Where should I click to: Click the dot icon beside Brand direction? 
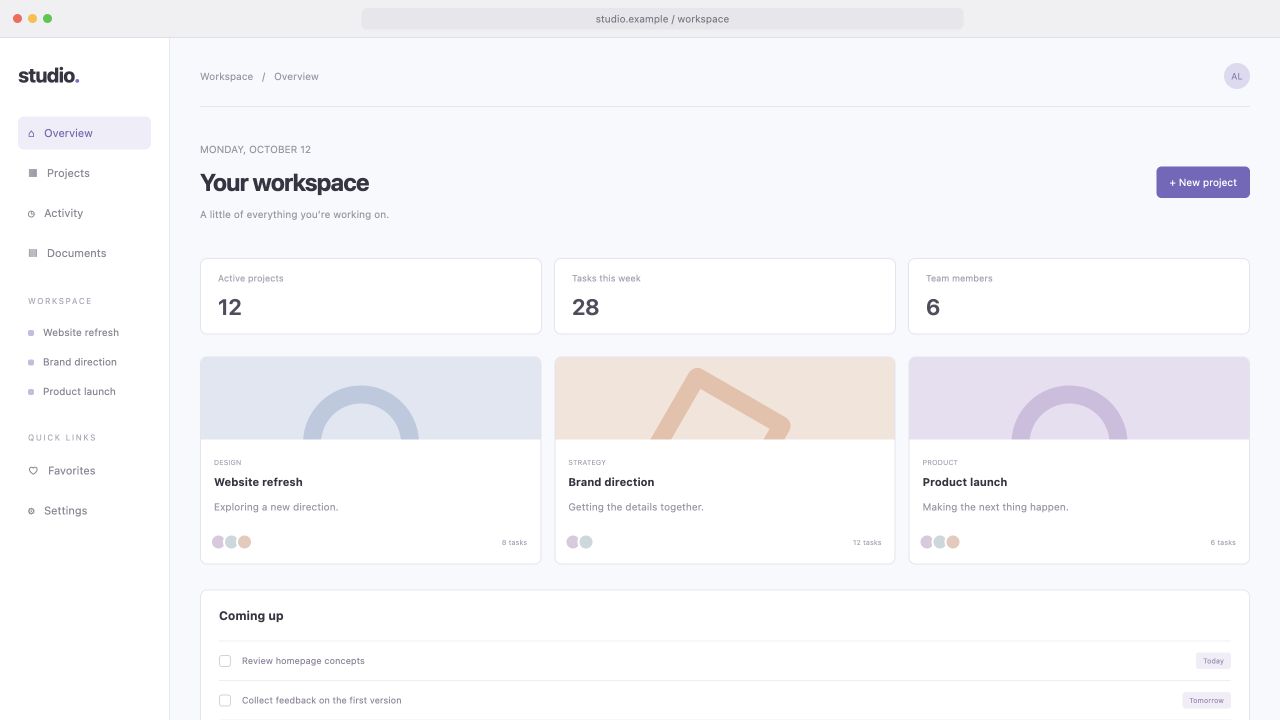(31, 362)
